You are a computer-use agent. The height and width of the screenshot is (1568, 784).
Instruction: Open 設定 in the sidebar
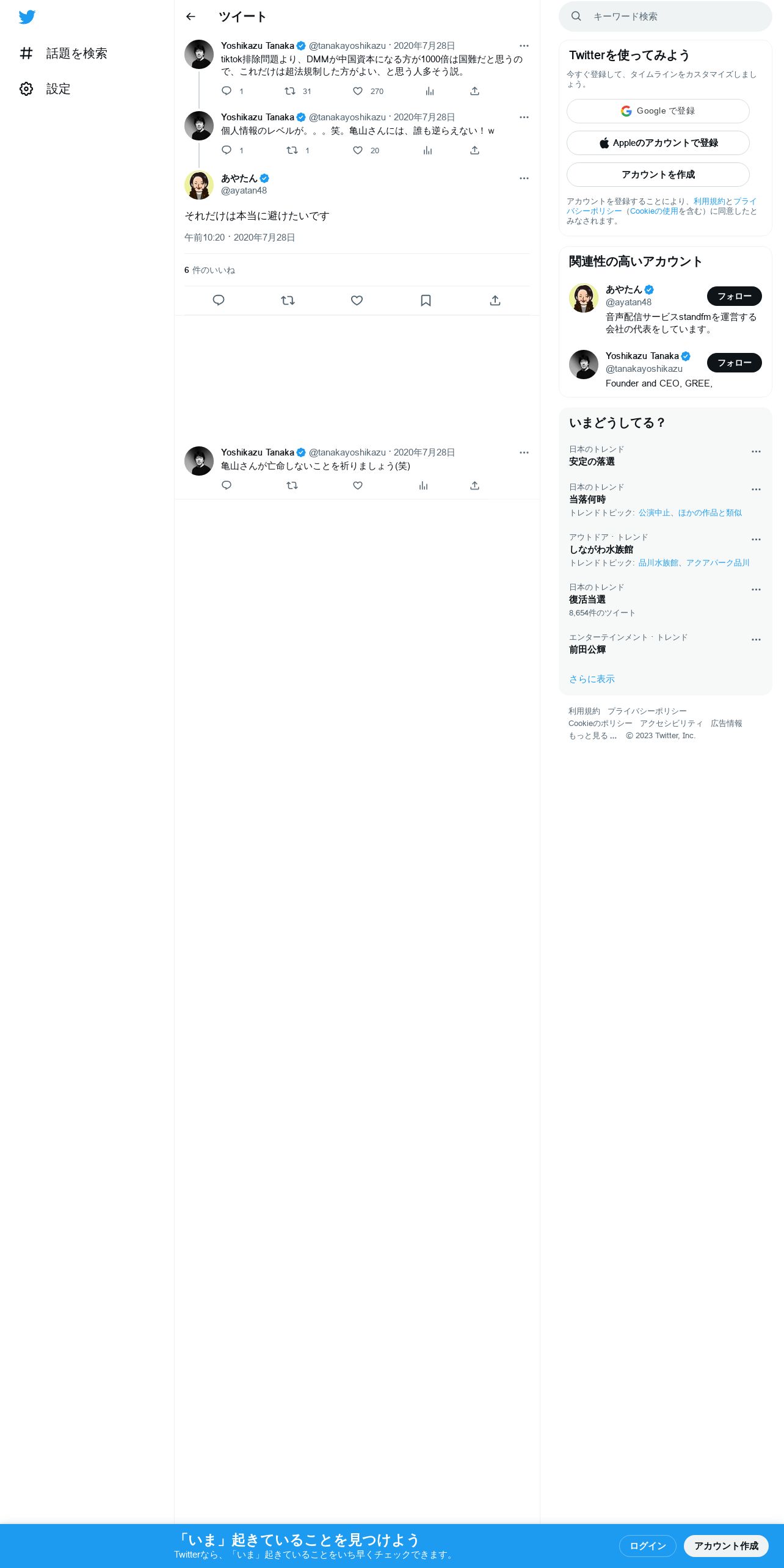pos(45,89)
